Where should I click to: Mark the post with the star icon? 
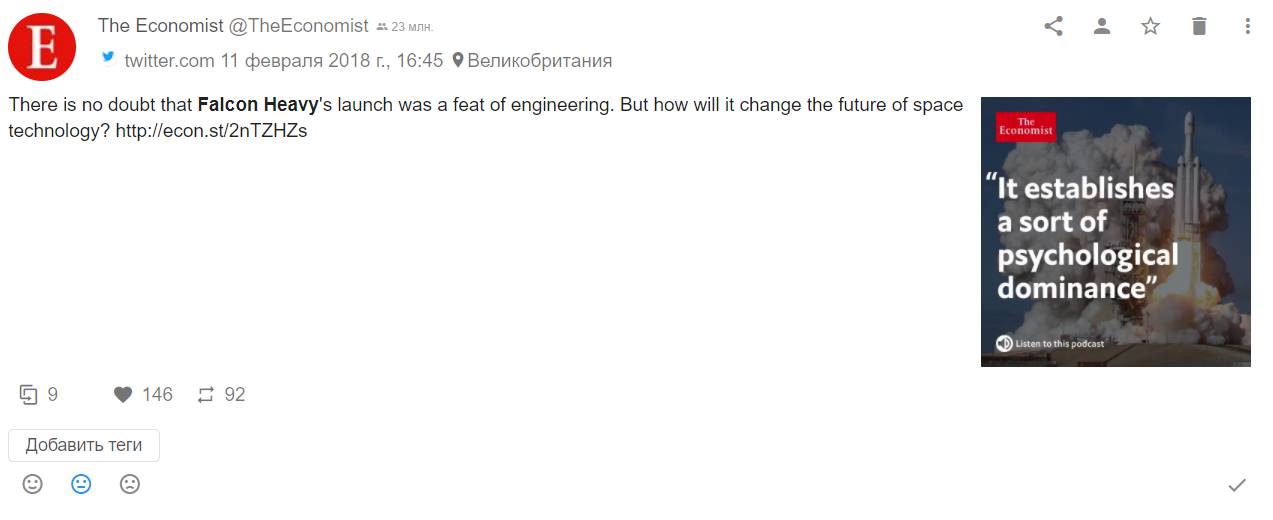pyautogui.click(x=1150, y=27)
